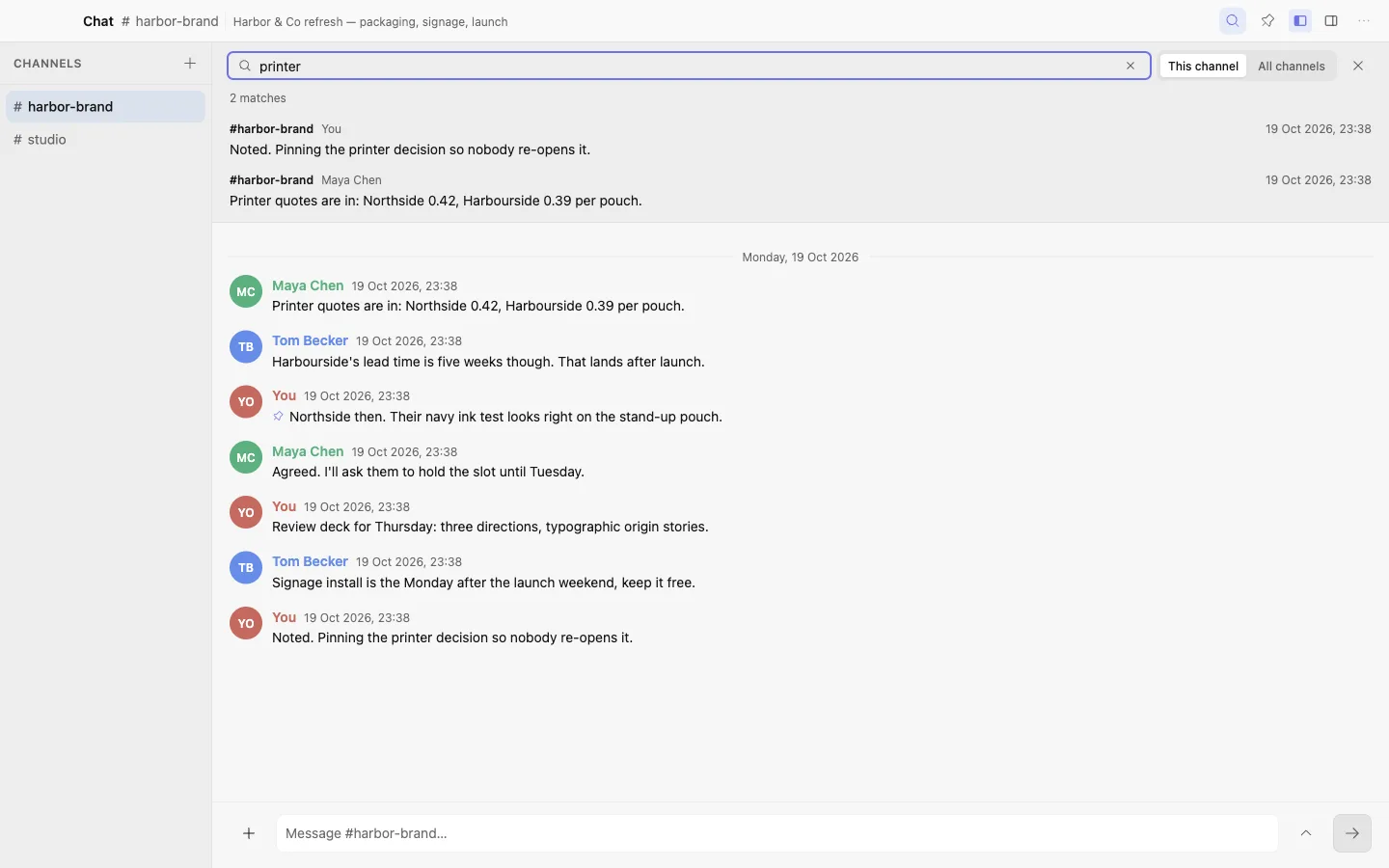Click the CHANNELS section heading
Image resolution: width=1389 pixels, height=868 pixels.
pos(47,64)
